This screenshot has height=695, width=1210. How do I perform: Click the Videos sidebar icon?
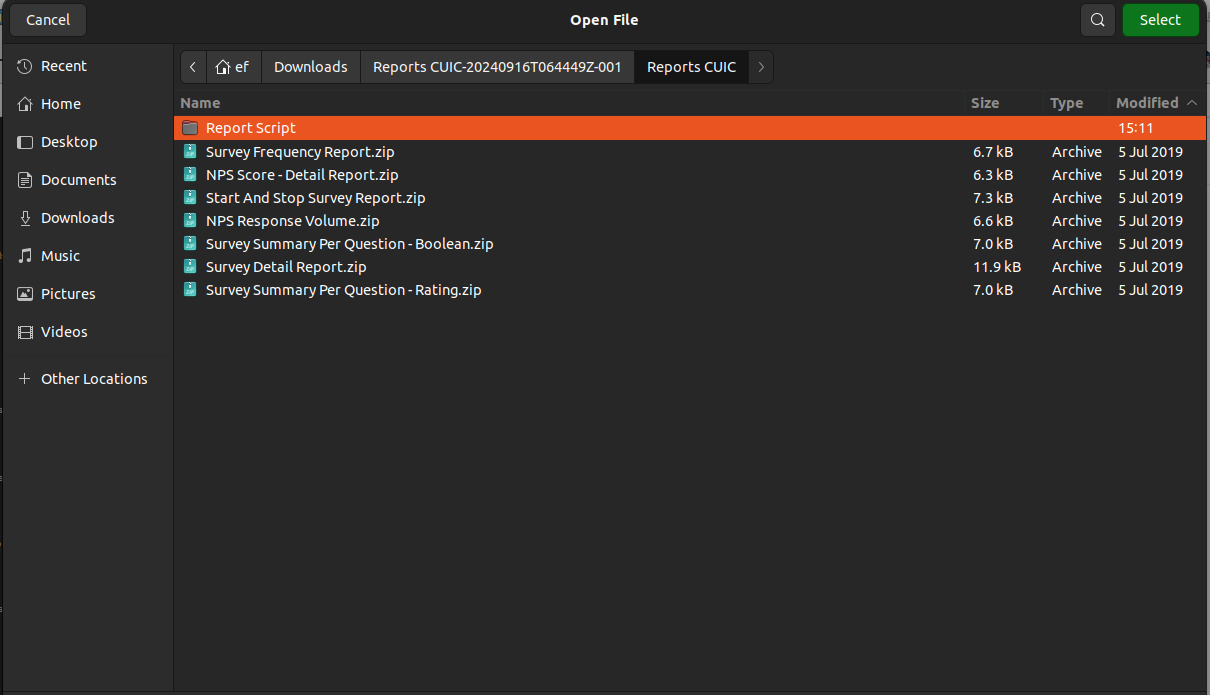25,332
